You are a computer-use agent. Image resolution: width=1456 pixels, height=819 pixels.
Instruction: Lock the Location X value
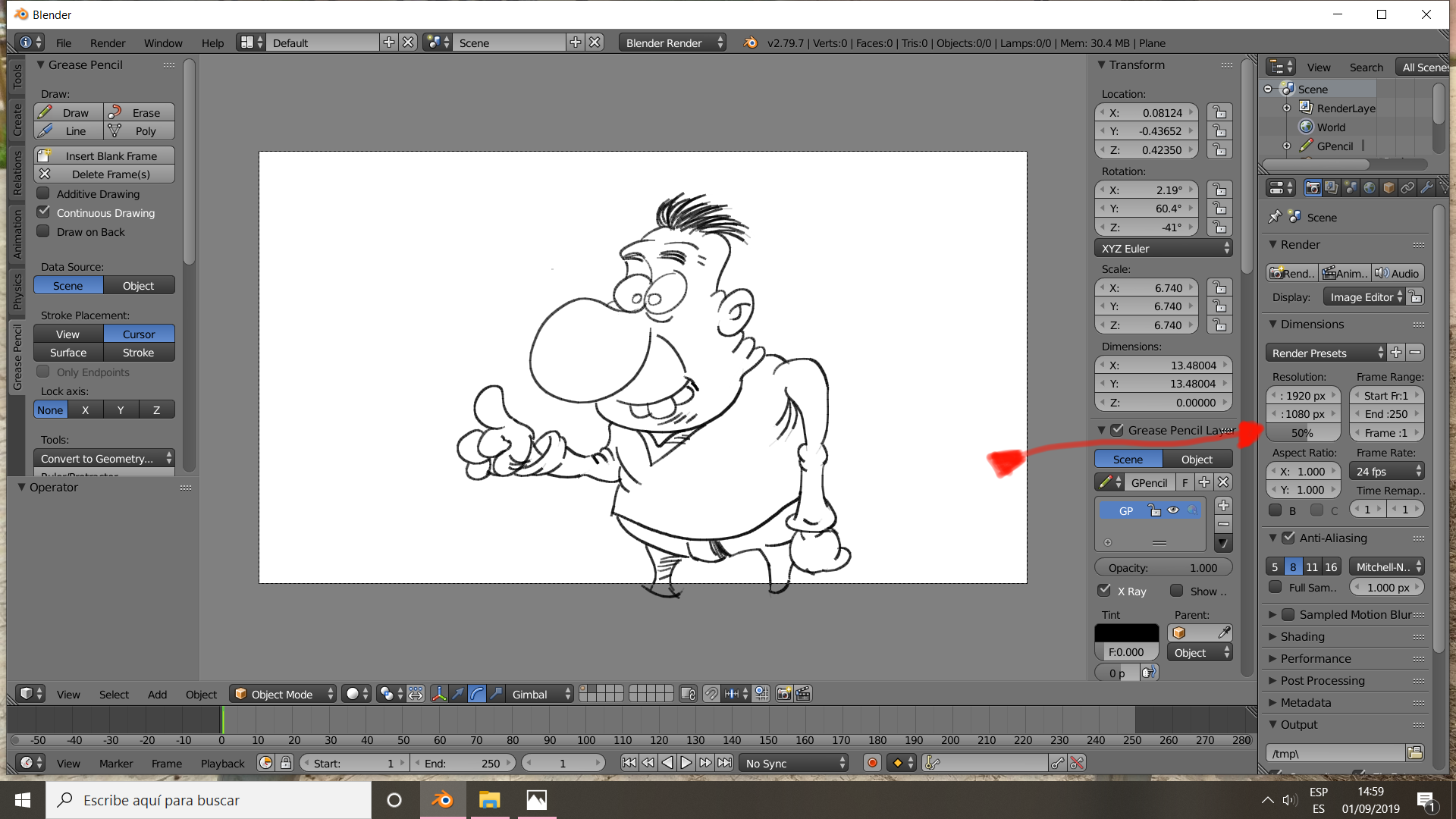pos(1219,112)
